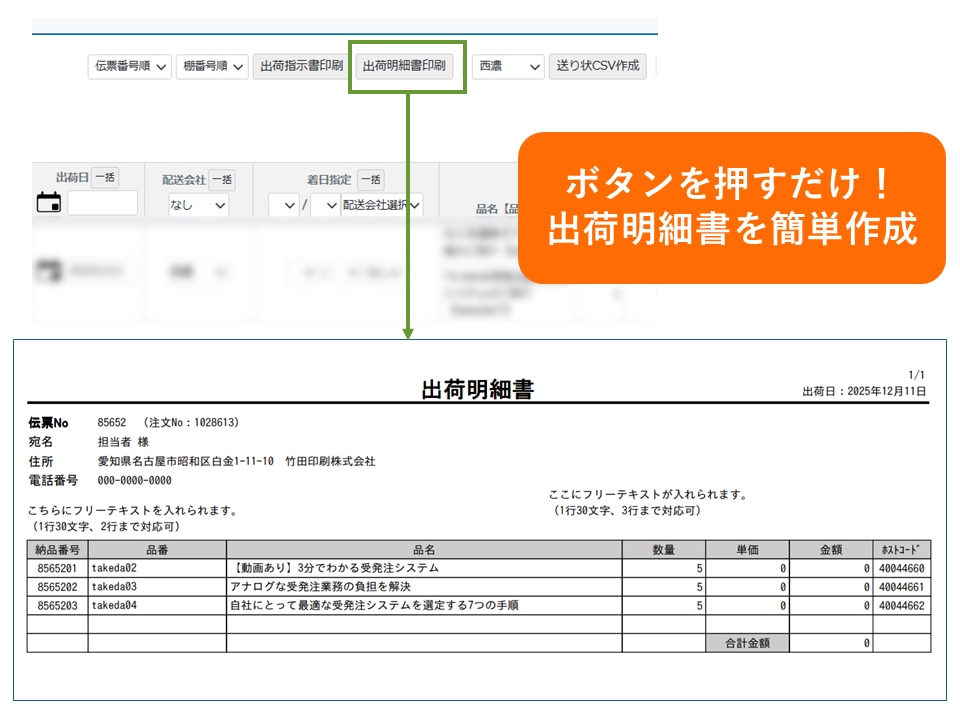Click the 合計金額 total label cell

click(x=747, y=643)
